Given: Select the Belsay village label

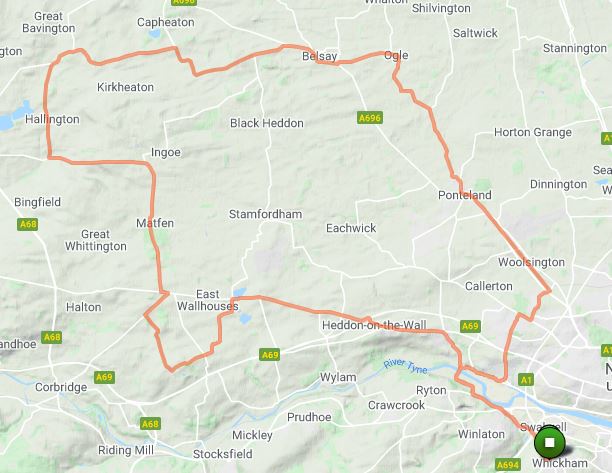Looking at the screenshot, I should [320, 56].
